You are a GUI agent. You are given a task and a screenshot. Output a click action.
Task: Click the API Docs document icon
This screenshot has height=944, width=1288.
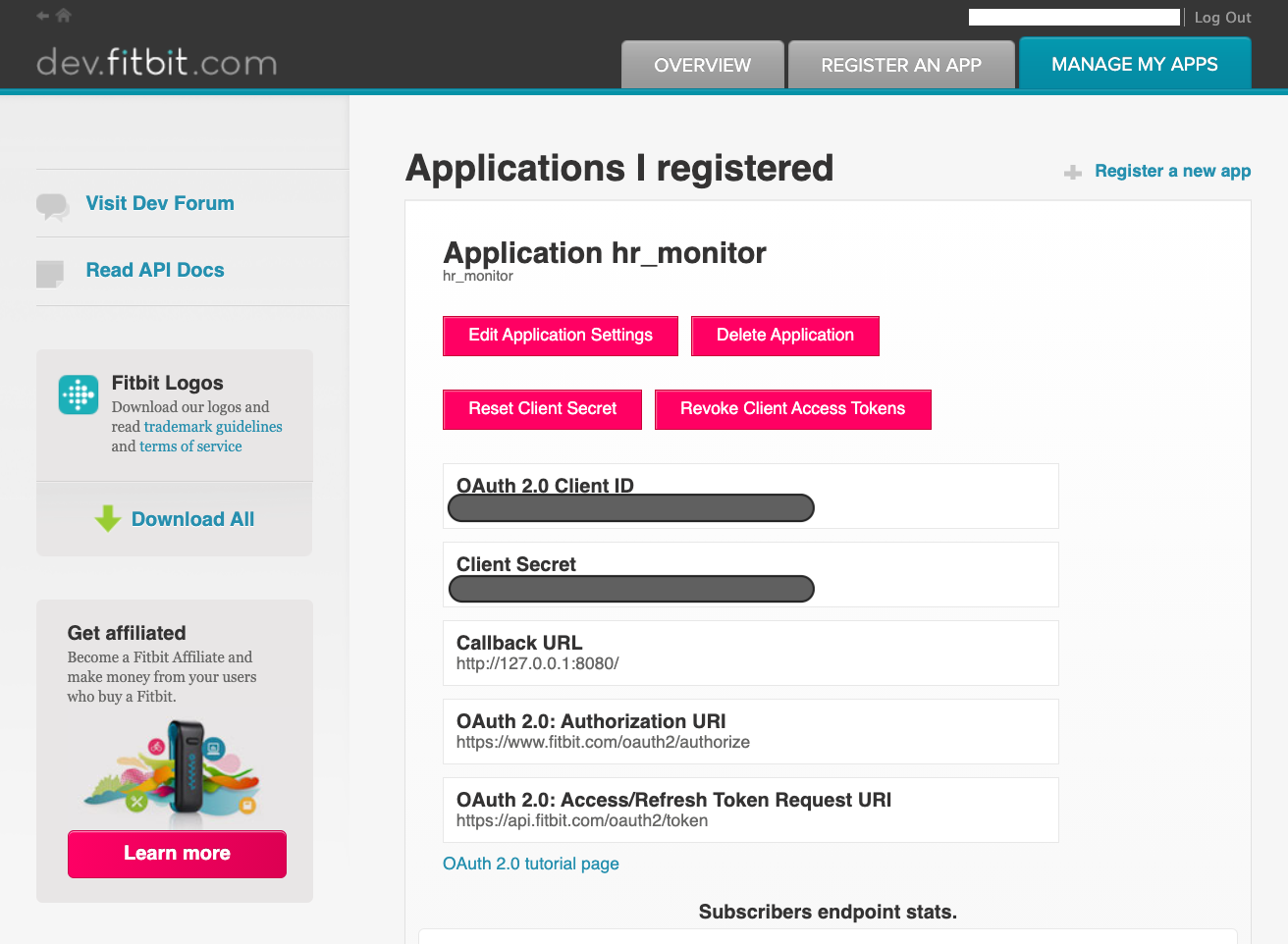click(50, 273)
